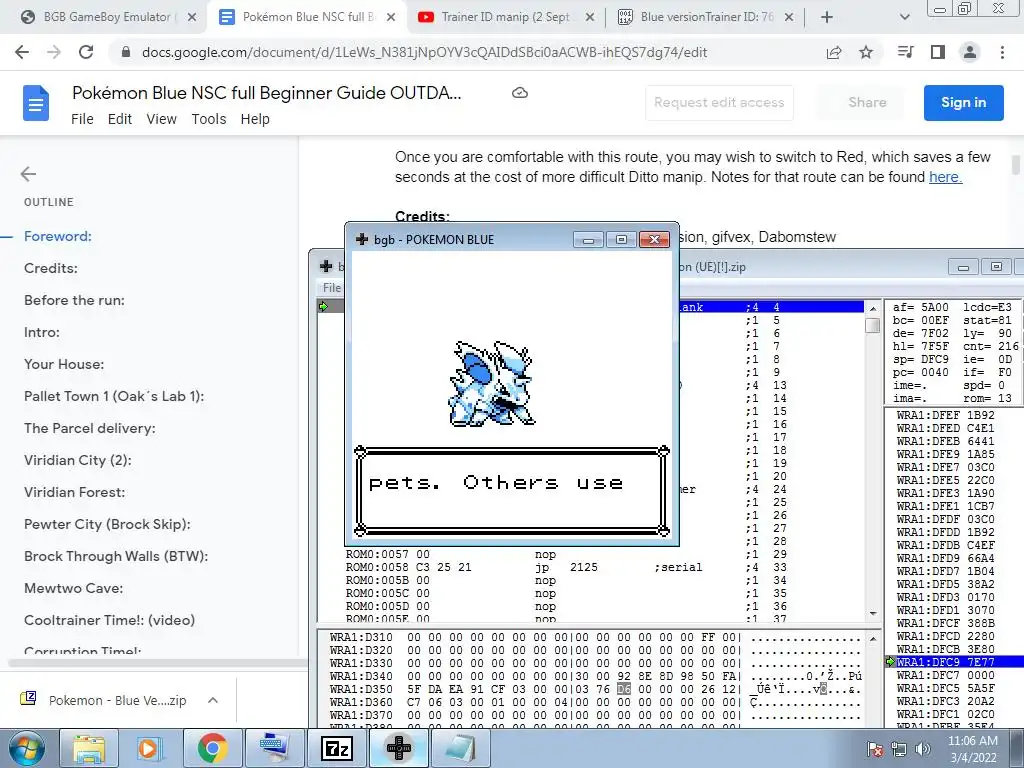Jump to Before the run outline heading

point(74,300)
